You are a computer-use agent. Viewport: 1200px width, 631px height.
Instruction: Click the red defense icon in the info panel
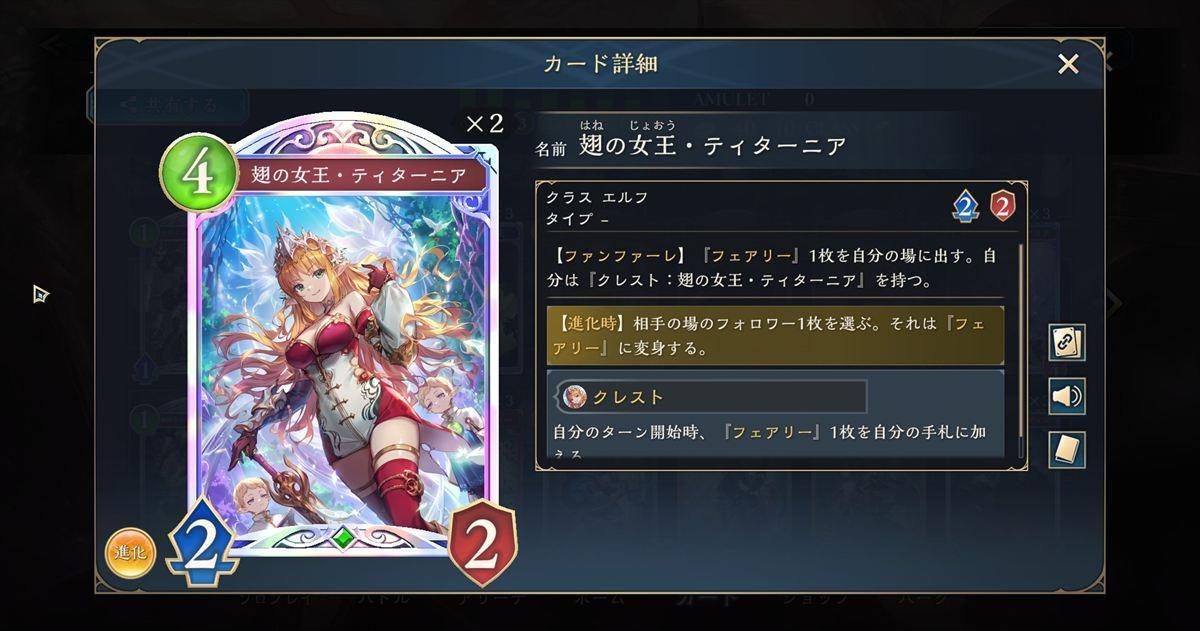[1002, 206]
